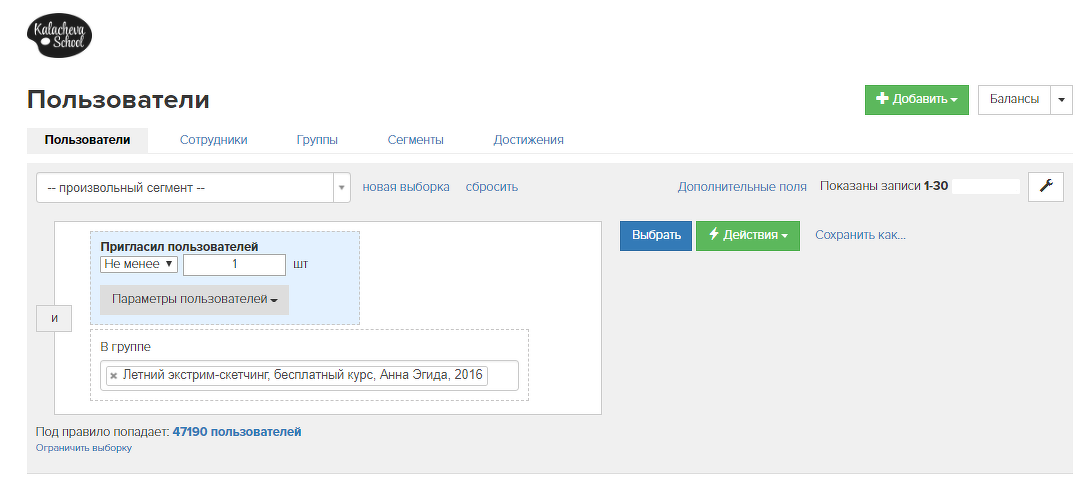1083x480 pixels.
Task: Open the 47190 пользователей link
Action: point(237,432)
